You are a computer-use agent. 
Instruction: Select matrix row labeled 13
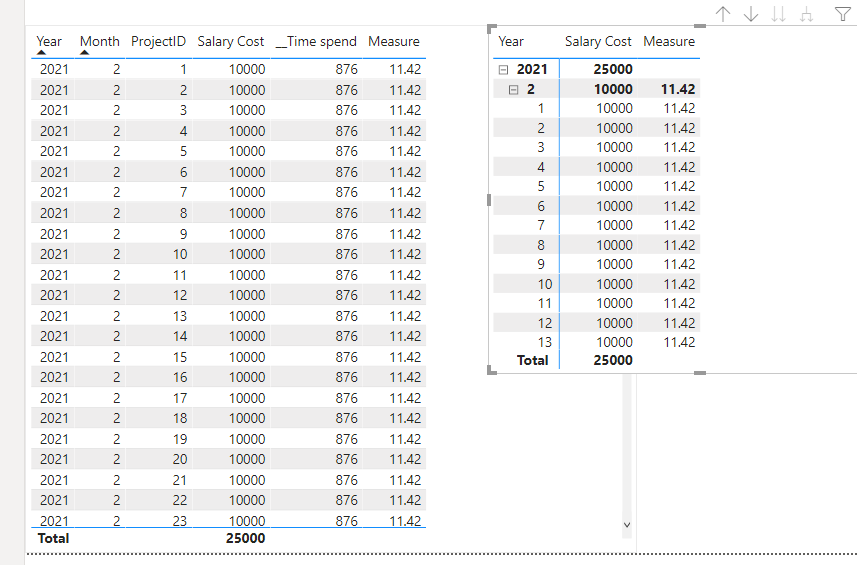point(596,343)
